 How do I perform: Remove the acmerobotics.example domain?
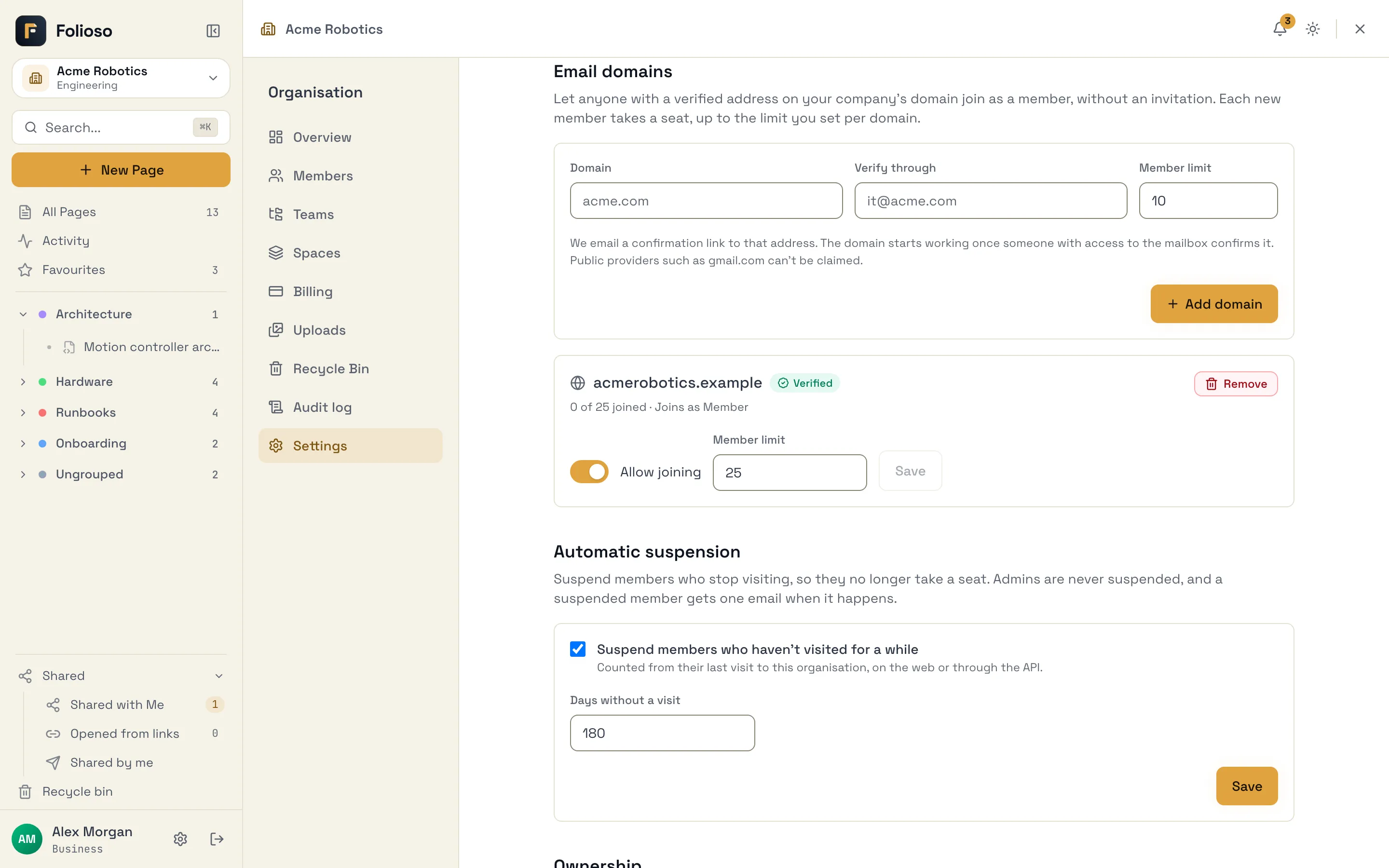(1236, 383)
